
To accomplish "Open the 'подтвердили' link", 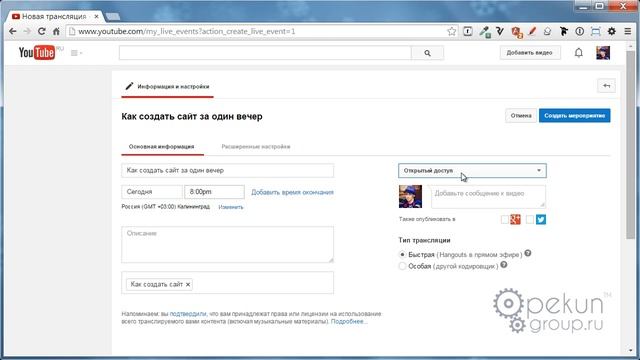I will click(x=188, y=314).
